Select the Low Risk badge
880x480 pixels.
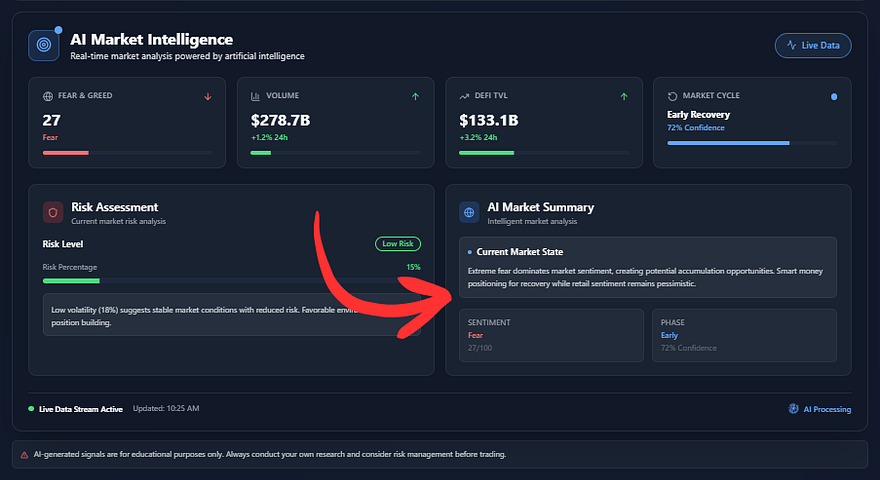coord(398,243)
